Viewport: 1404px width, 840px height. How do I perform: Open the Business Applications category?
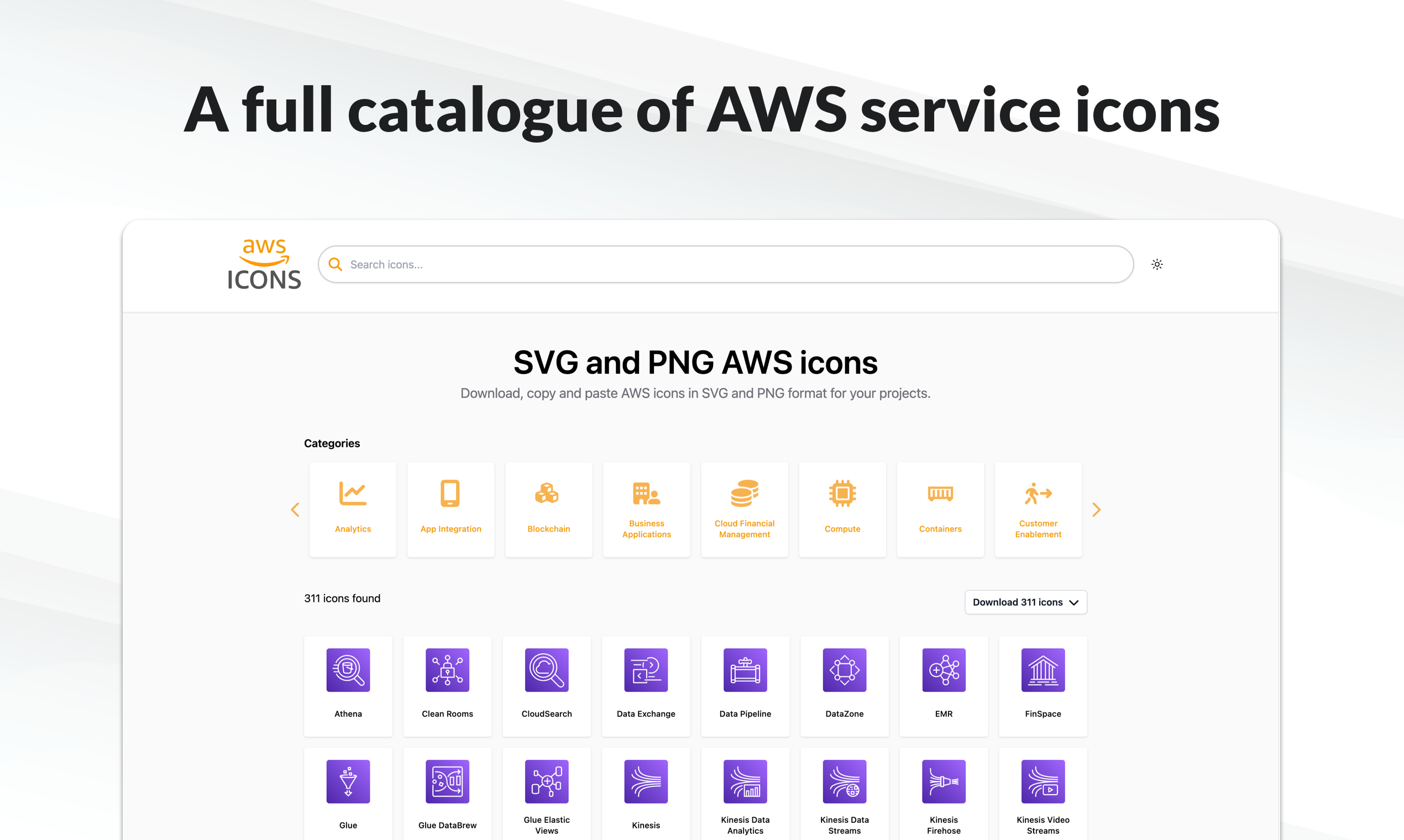(647, 510)
